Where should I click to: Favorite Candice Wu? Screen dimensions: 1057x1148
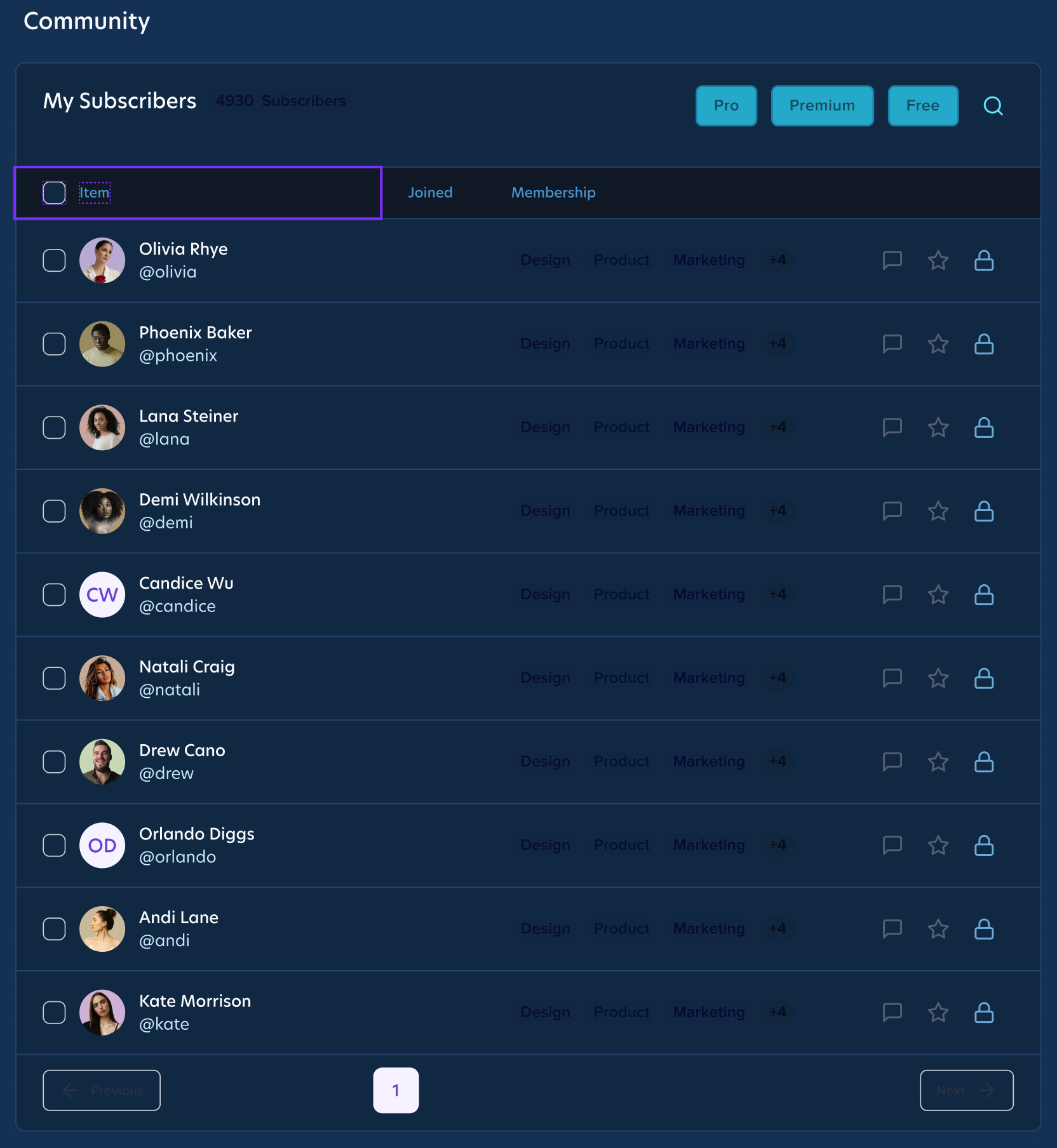(938, 594)
